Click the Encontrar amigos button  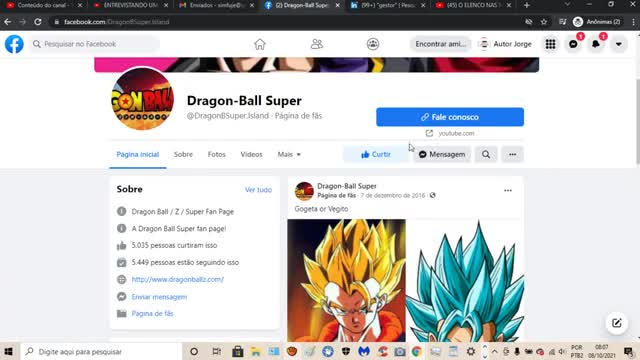440,44
